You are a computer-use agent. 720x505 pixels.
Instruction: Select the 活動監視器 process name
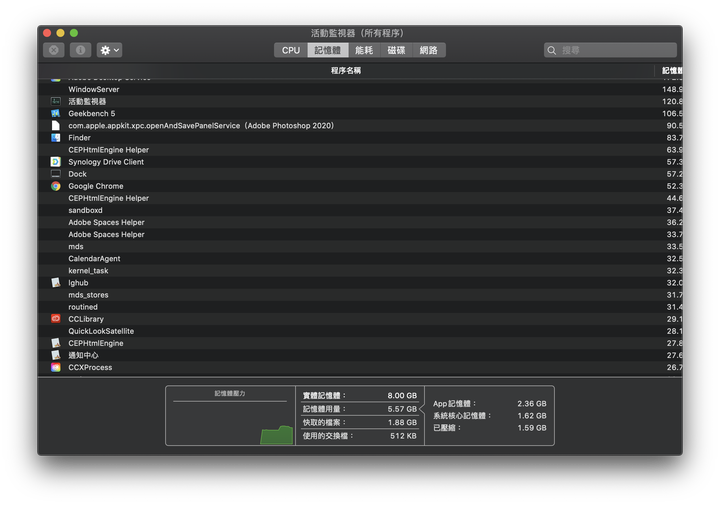(x=87, y=101)
